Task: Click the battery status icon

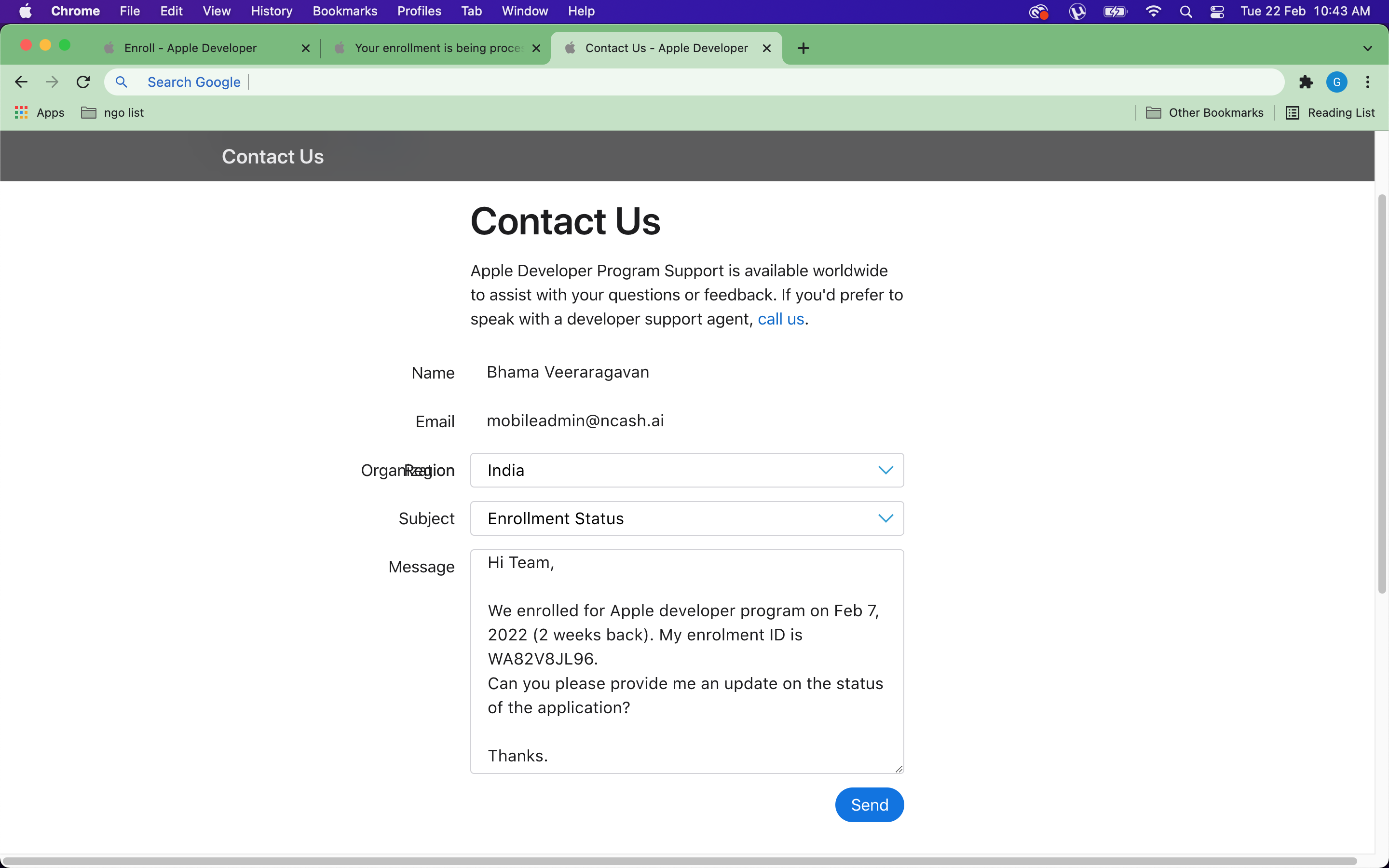Action: [1115, 12]
